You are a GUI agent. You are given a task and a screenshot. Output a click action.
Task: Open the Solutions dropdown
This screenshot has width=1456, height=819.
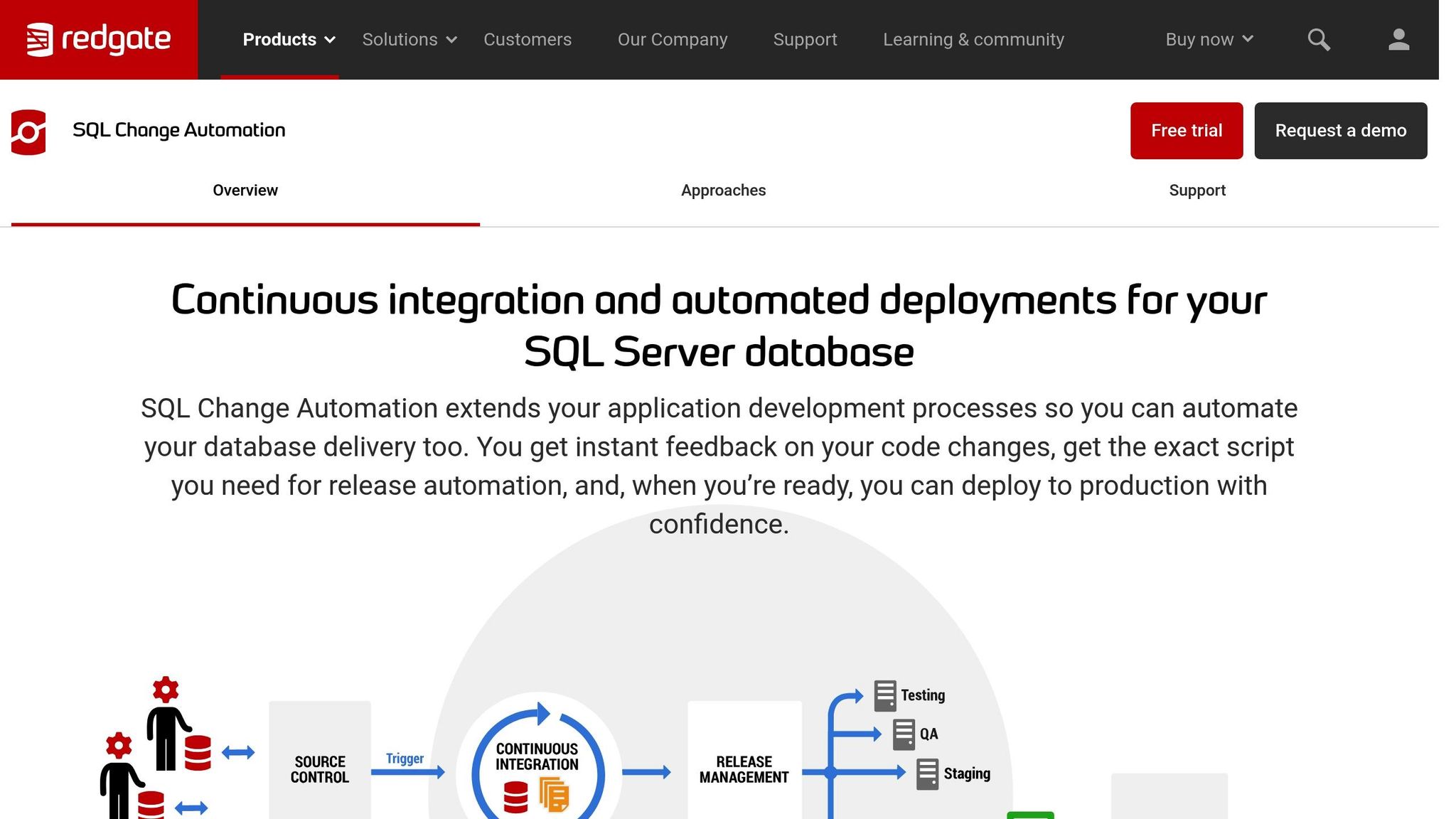click(x=408, y=40)
